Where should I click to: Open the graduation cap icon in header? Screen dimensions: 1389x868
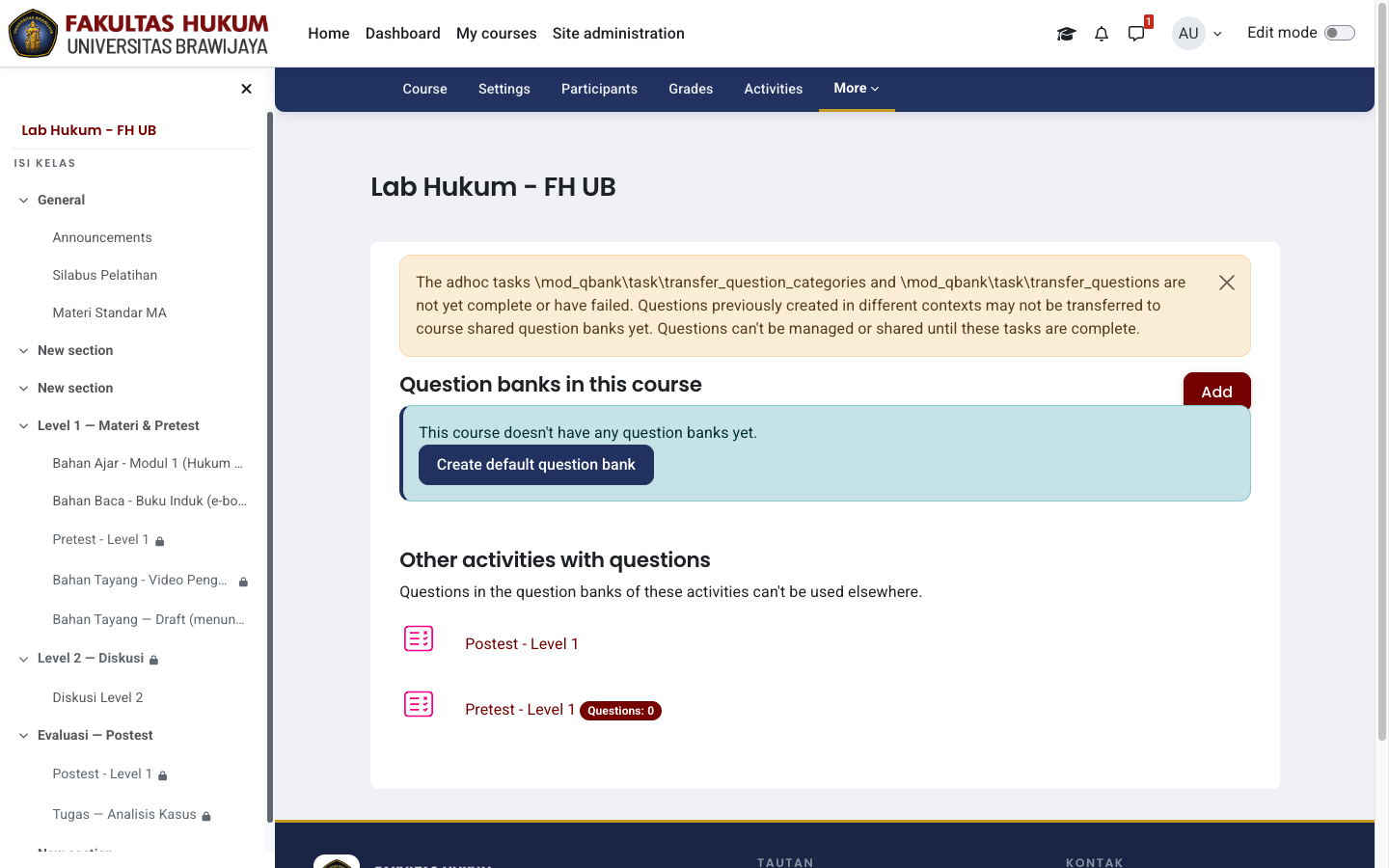1066,34
